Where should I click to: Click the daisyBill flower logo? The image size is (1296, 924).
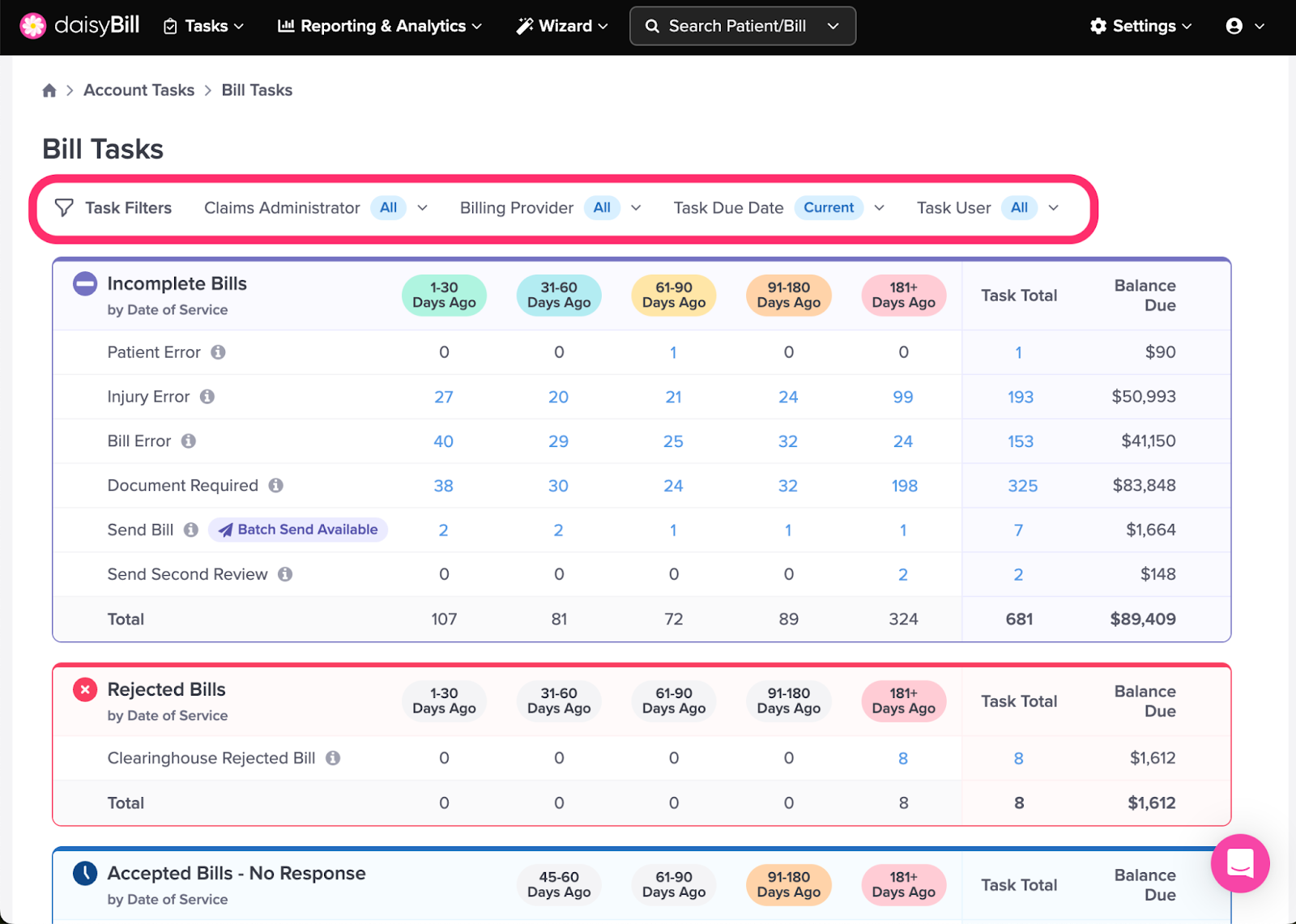[x=32, y=26]
